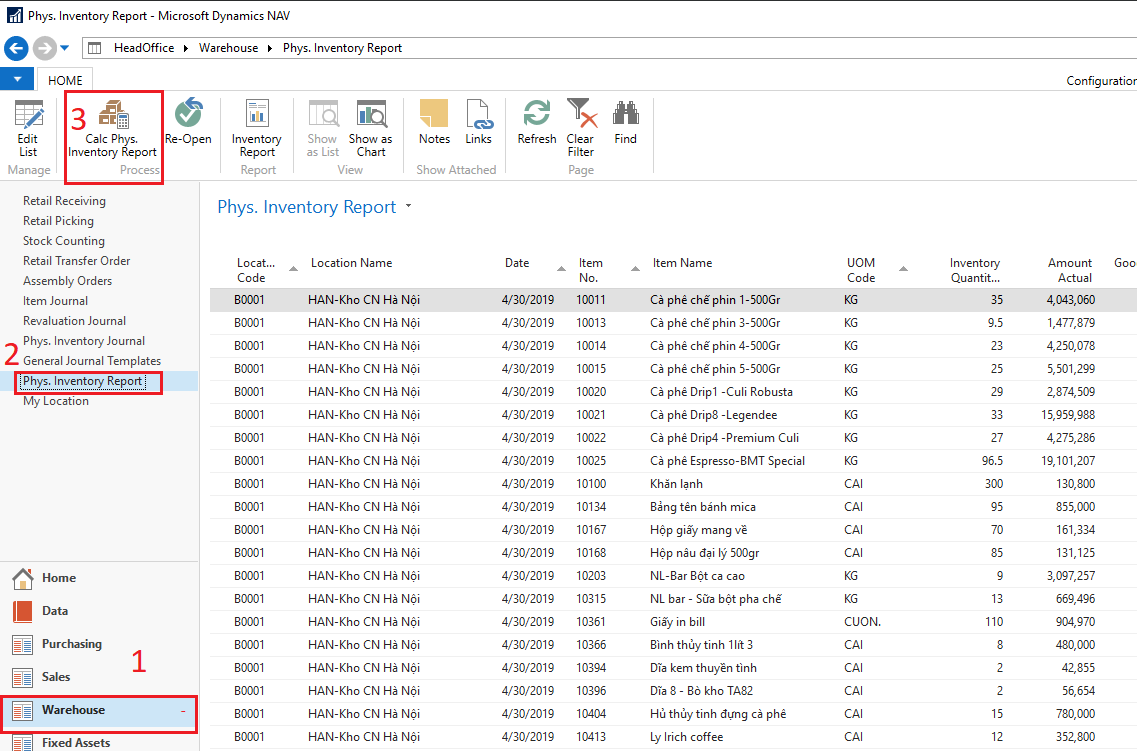Click the Dynamics NAV title bar icon
The image size is (1137, 751).
click(x=15, y=15)
